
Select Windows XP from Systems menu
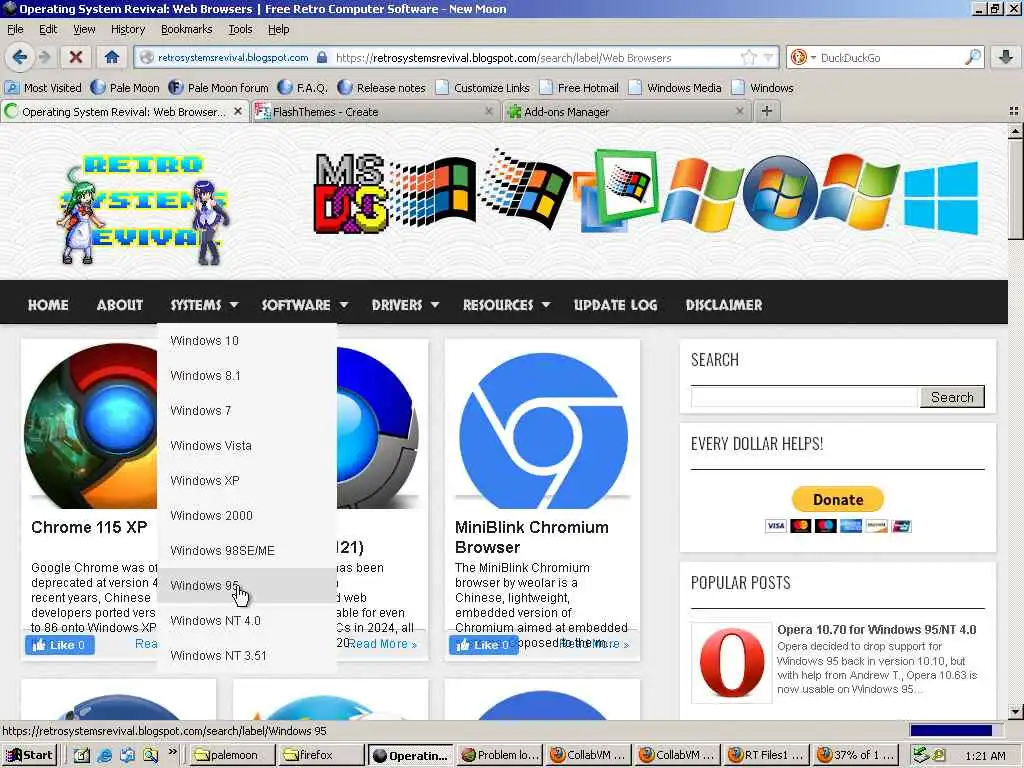247,481
